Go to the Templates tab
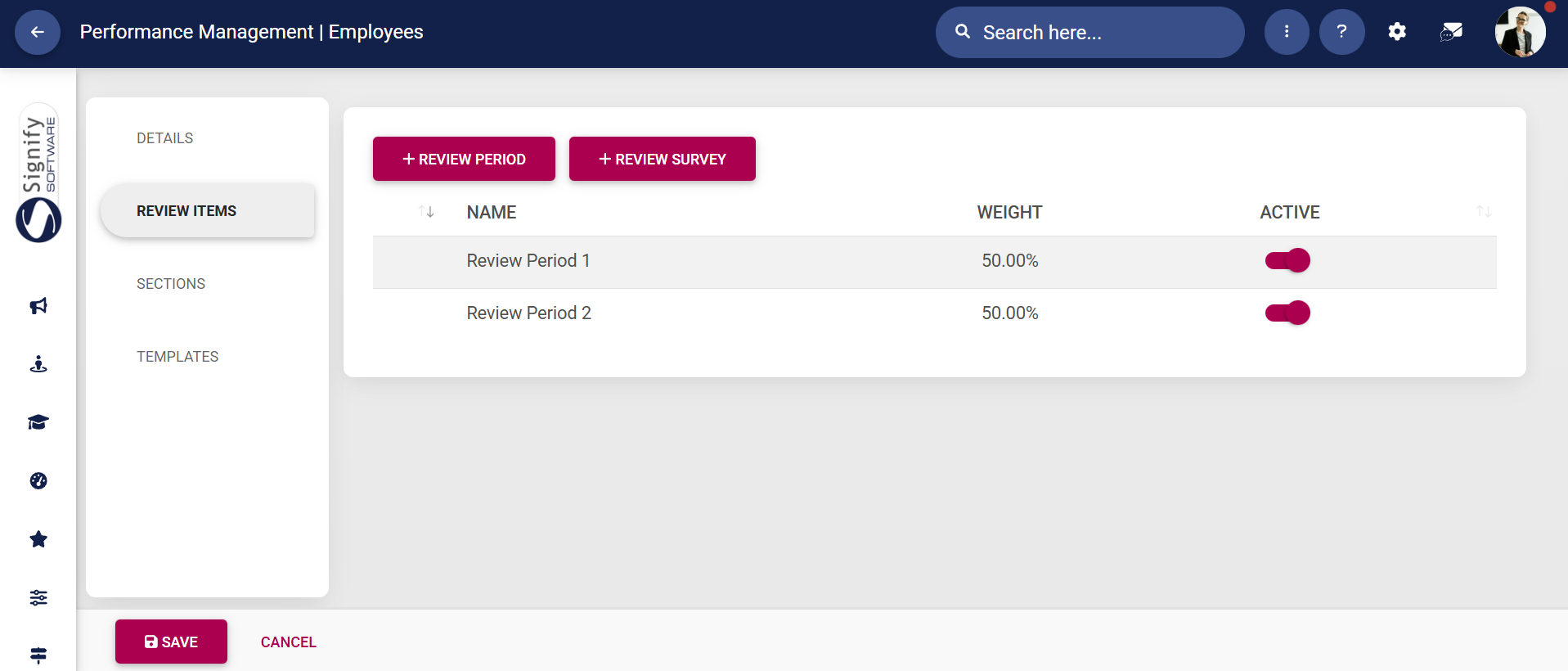This screenshot has height=671, width=1568. click(177, 357)
